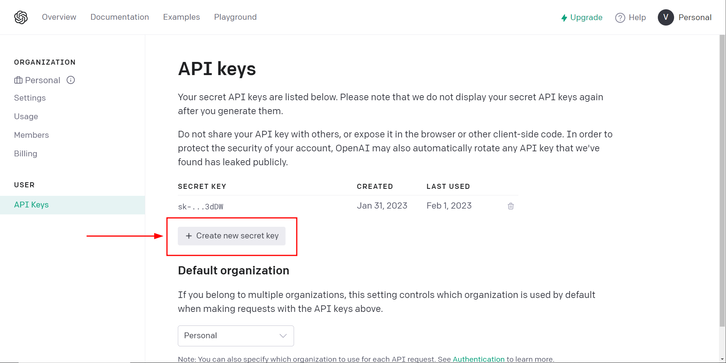Click the briefcase icon beside Personal organization

click(x=18, y=80)
